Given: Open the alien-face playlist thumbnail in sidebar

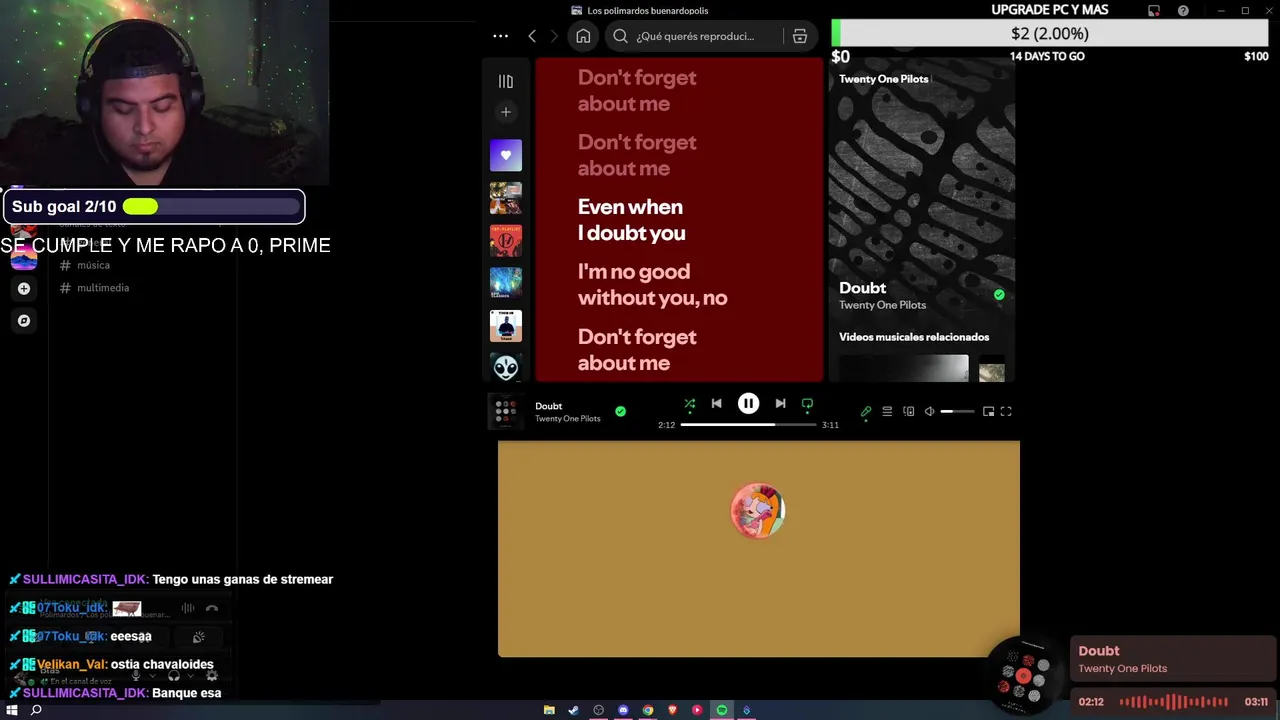Looking at the screenshot, I should tap(506, 367).
